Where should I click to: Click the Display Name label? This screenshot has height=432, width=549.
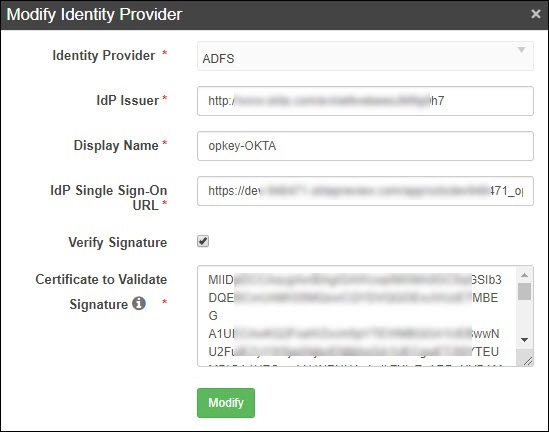(116, 145)
